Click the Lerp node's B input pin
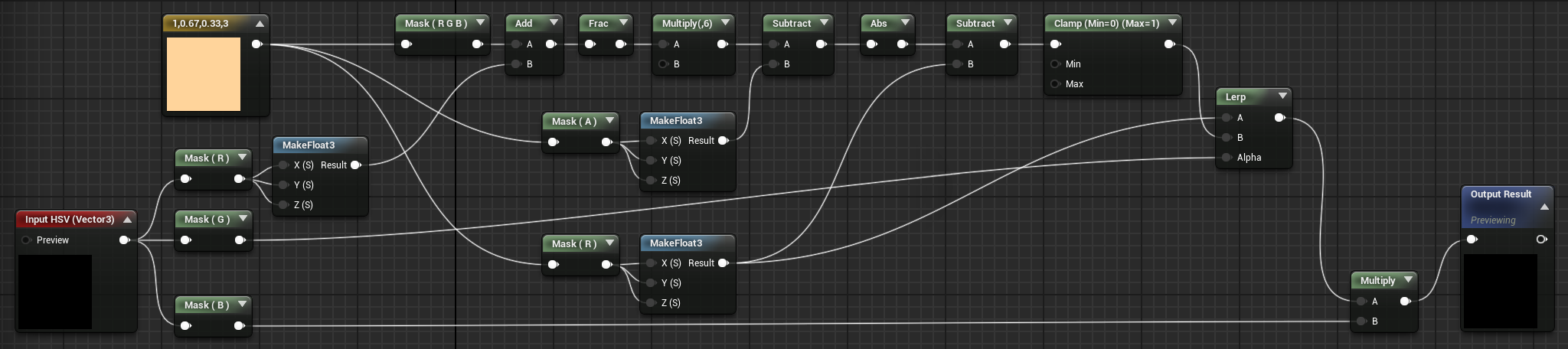The image size is (1568, 349). (1227, 138)
